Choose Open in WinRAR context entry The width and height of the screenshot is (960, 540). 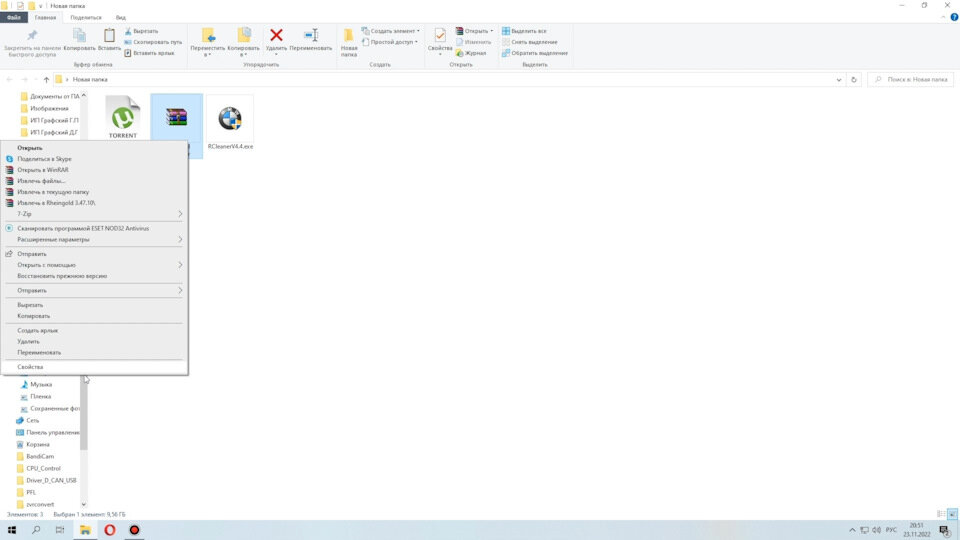click(94, 170)
